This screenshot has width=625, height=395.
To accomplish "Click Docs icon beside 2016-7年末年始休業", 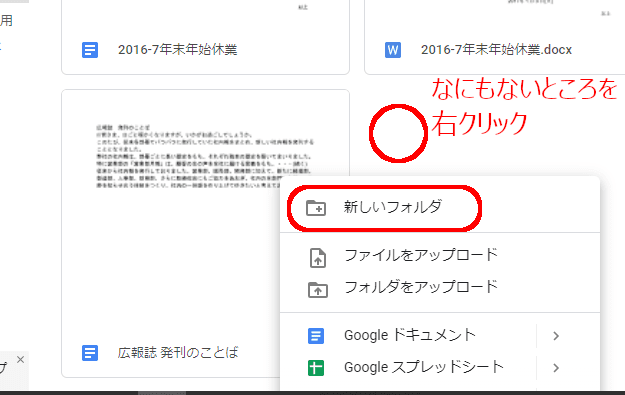I will (x=90, y=50).
